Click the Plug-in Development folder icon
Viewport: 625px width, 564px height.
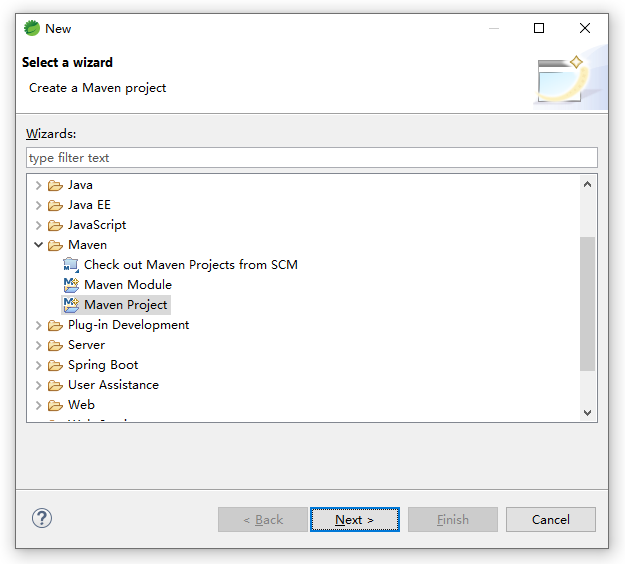(55, 325)
